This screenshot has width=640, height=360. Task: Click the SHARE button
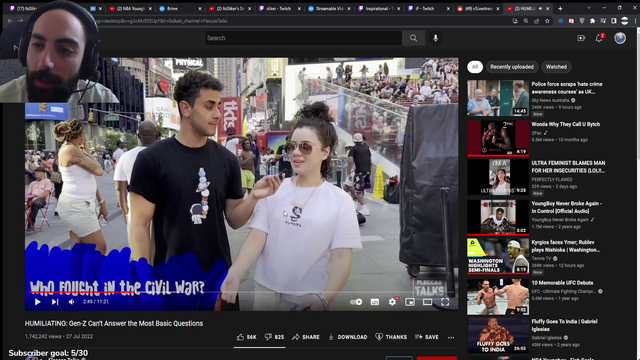tap(306, 337)
